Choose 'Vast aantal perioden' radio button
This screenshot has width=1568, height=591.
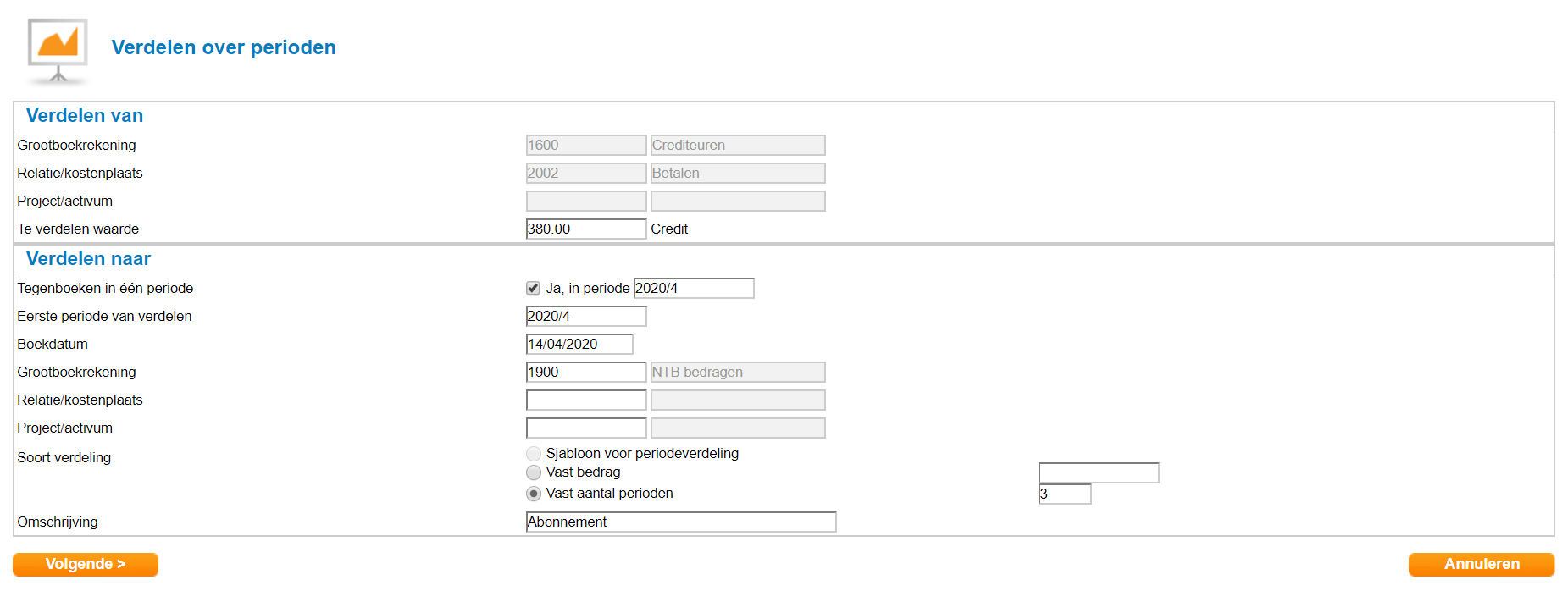click(534, 494)
